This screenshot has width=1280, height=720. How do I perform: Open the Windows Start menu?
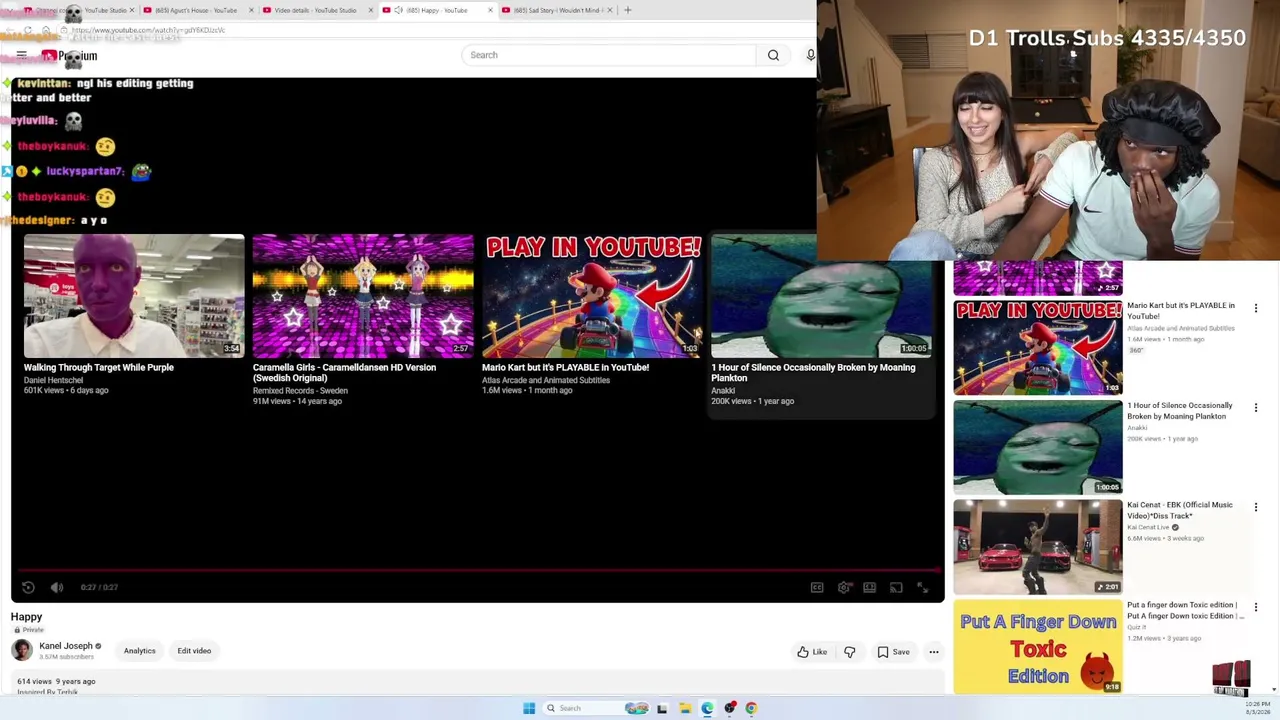pyautogui.click(x=529, y=708)
